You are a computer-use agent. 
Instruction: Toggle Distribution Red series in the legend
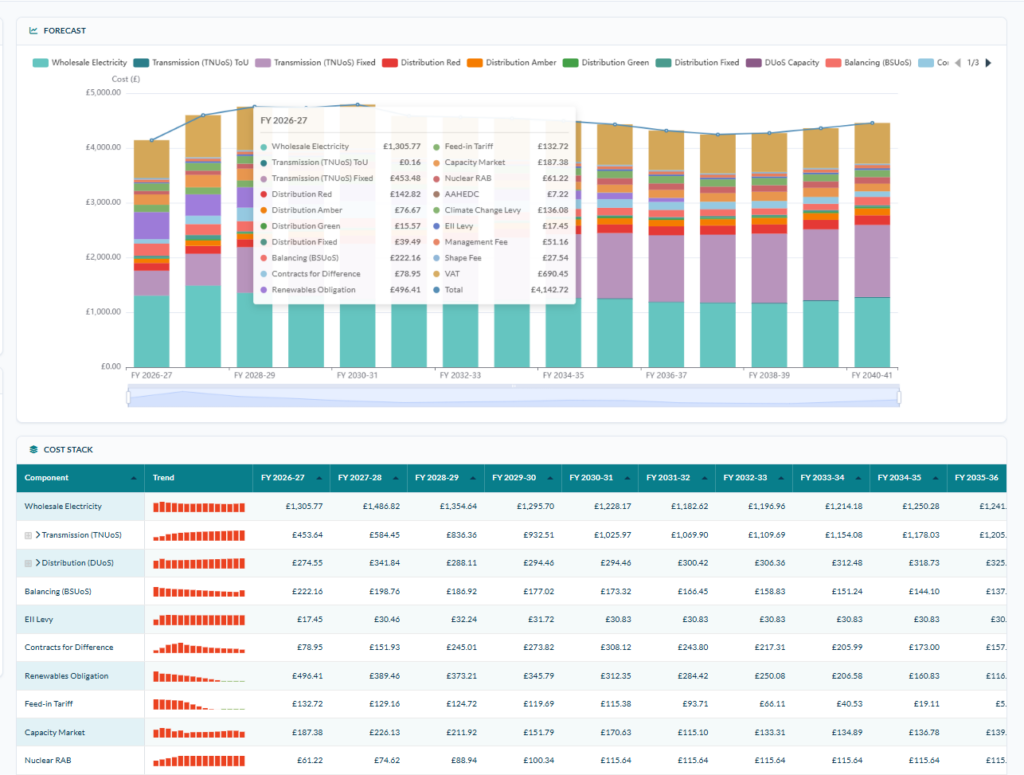click(421, 63)
